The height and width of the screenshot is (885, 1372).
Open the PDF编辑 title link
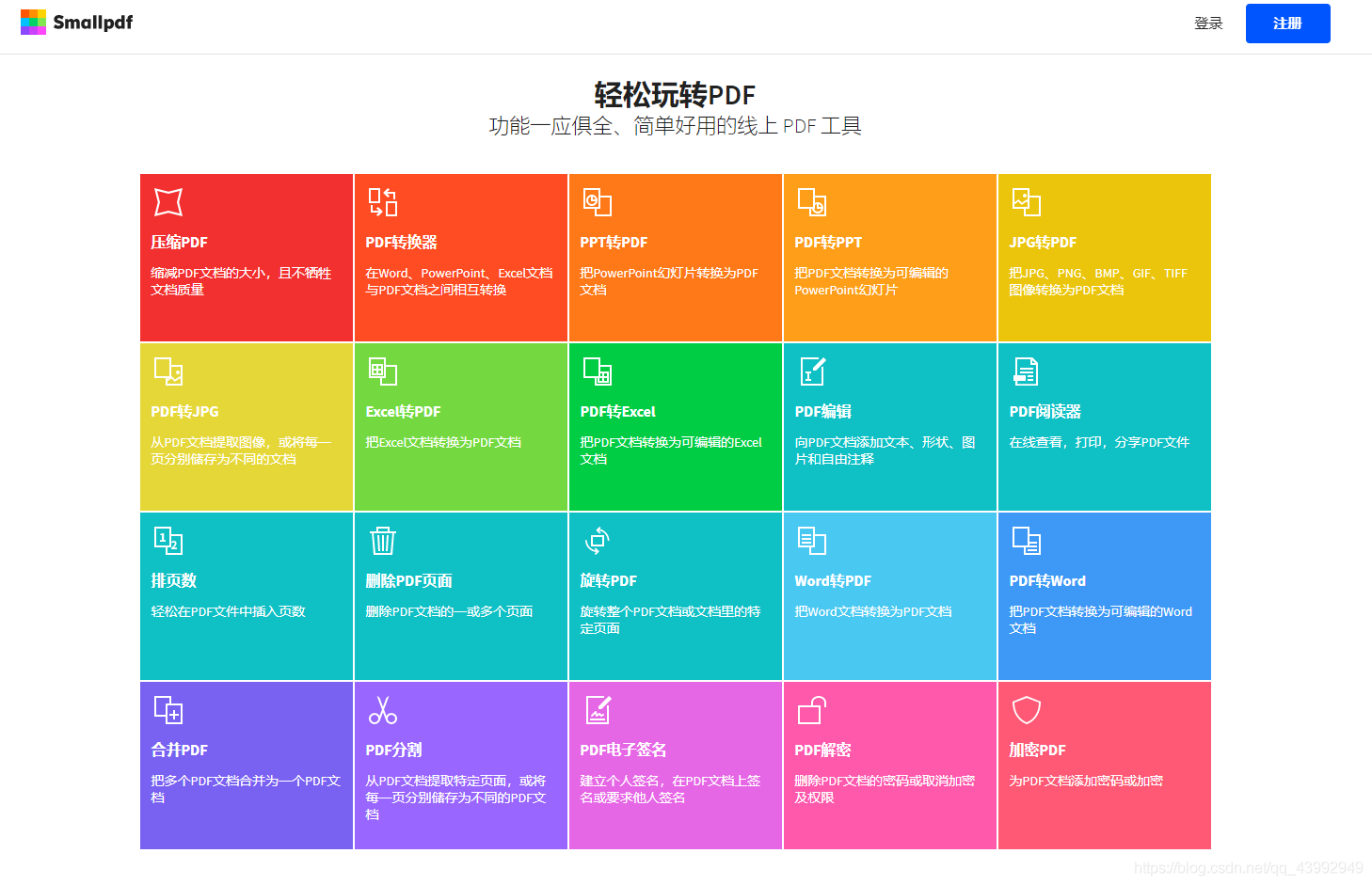pos(822,412)
